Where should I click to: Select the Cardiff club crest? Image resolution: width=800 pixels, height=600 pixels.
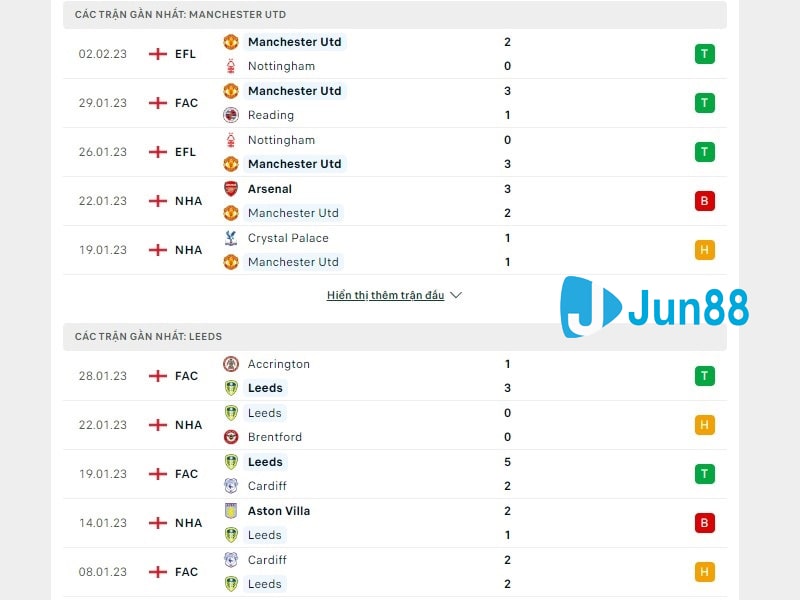pos(230,486)
